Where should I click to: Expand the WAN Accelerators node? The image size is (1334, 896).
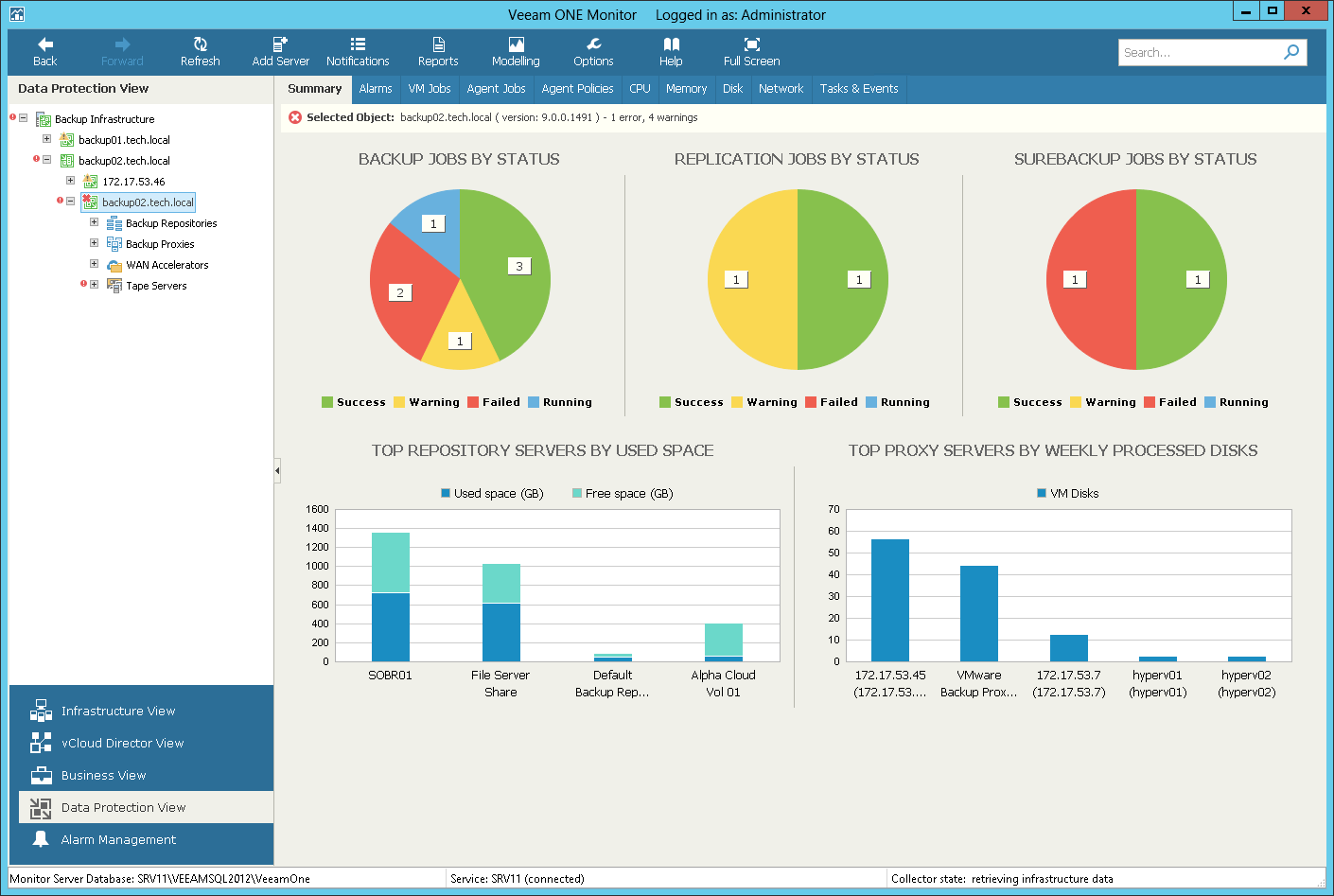pyautogui.click(x=94, y=264)
